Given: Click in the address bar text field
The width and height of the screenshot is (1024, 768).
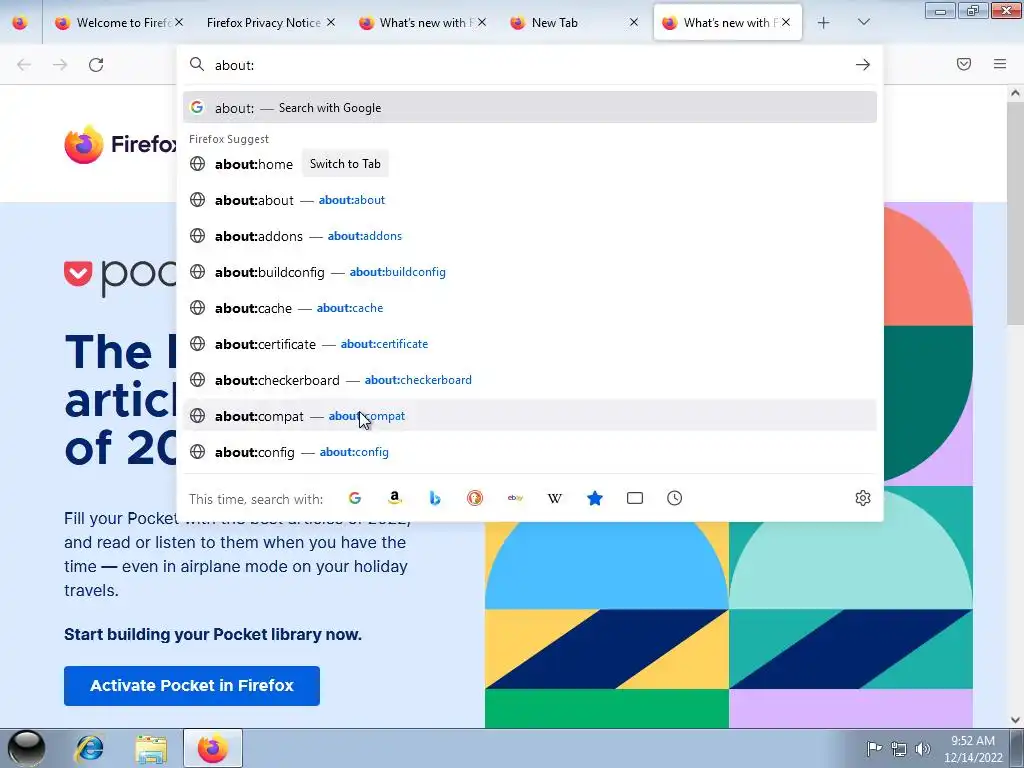Looking at the screenshot, I should 529,65.
